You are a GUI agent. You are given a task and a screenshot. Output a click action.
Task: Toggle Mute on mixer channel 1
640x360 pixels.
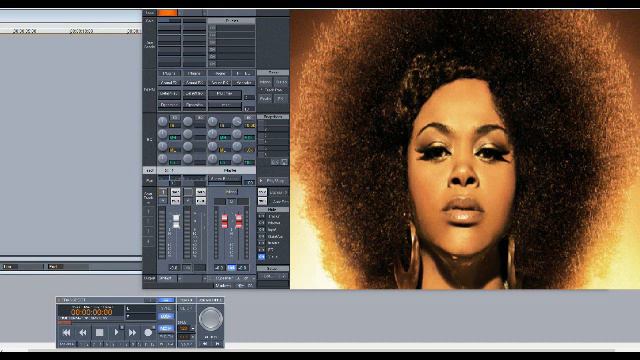point(176,201)
